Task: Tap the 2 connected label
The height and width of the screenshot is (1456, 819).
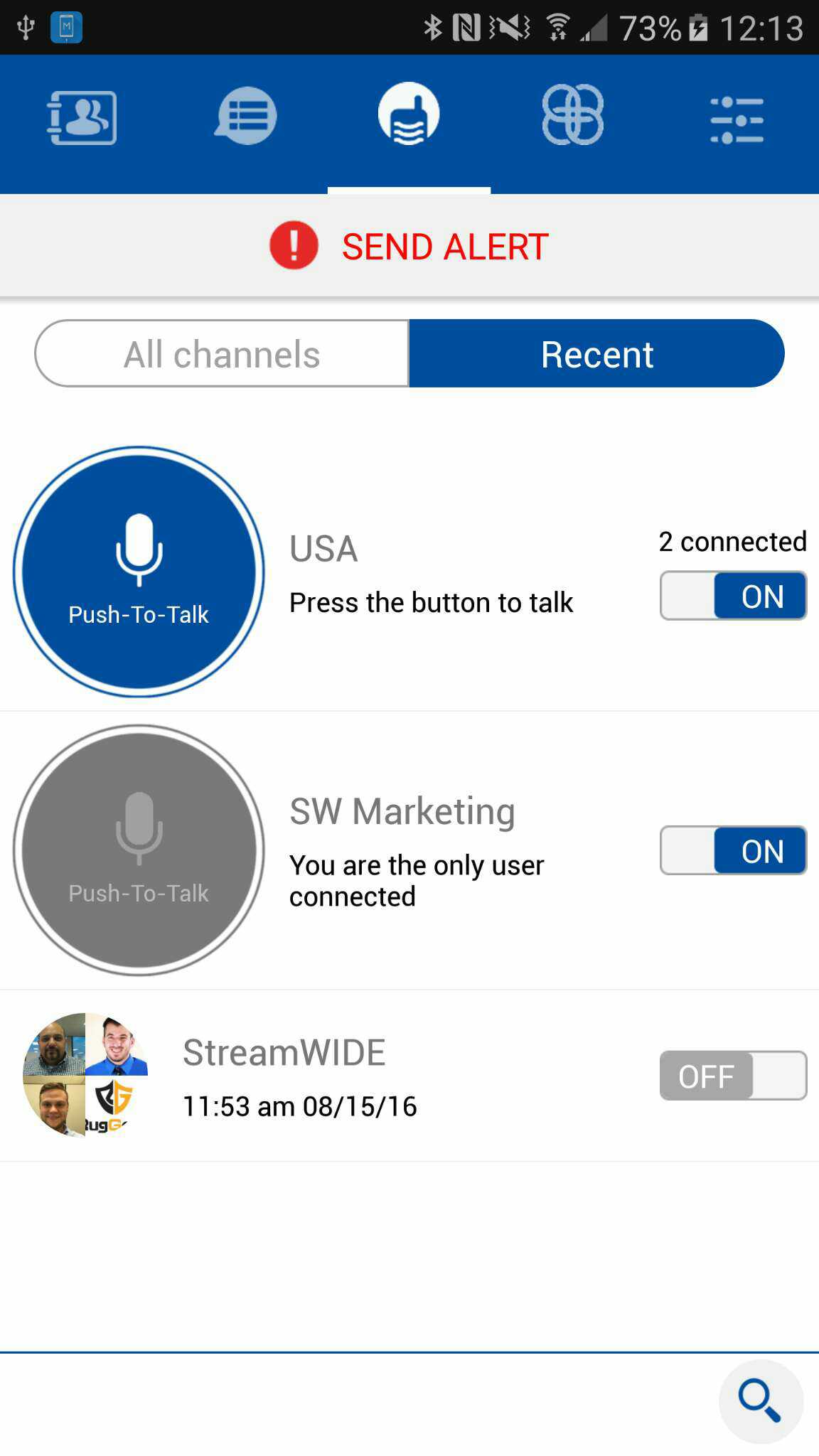Action: click(733, 542)
